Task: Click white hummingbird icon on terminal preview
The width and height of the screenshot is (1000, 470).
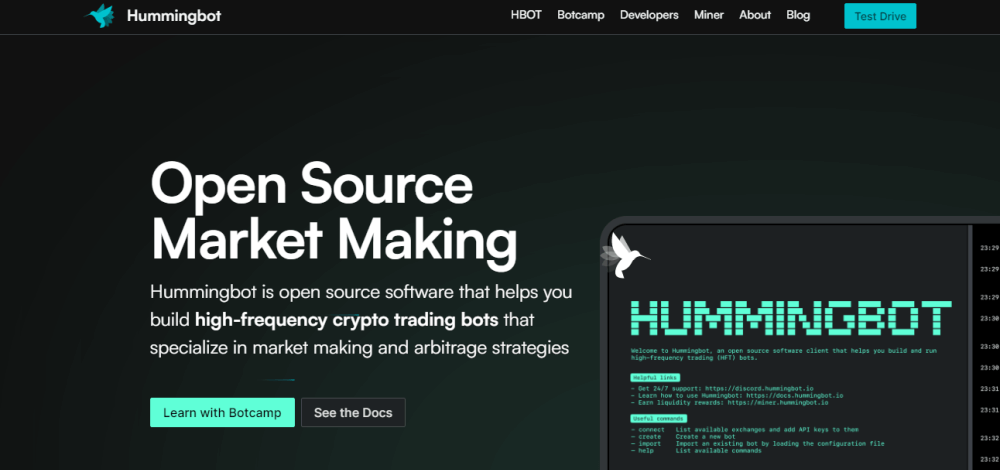Action: tap(625, 255)
